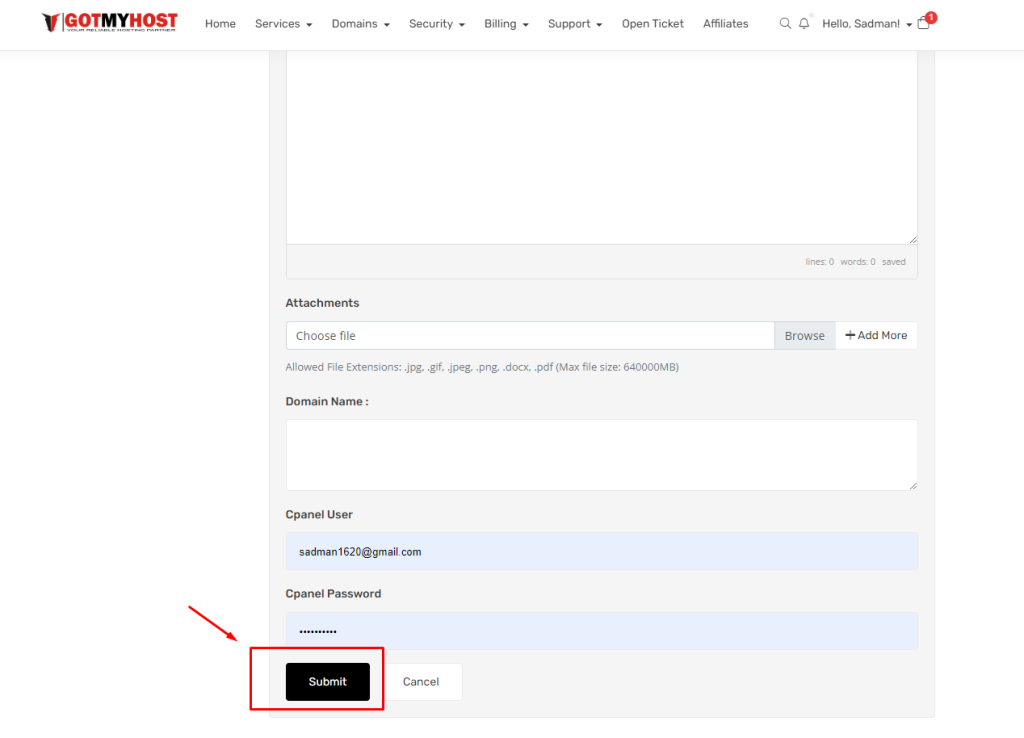The height and width of the screenshot is (738, 1024).
Task: Navigate to the Affiliates page
Action: click(725, 23)
